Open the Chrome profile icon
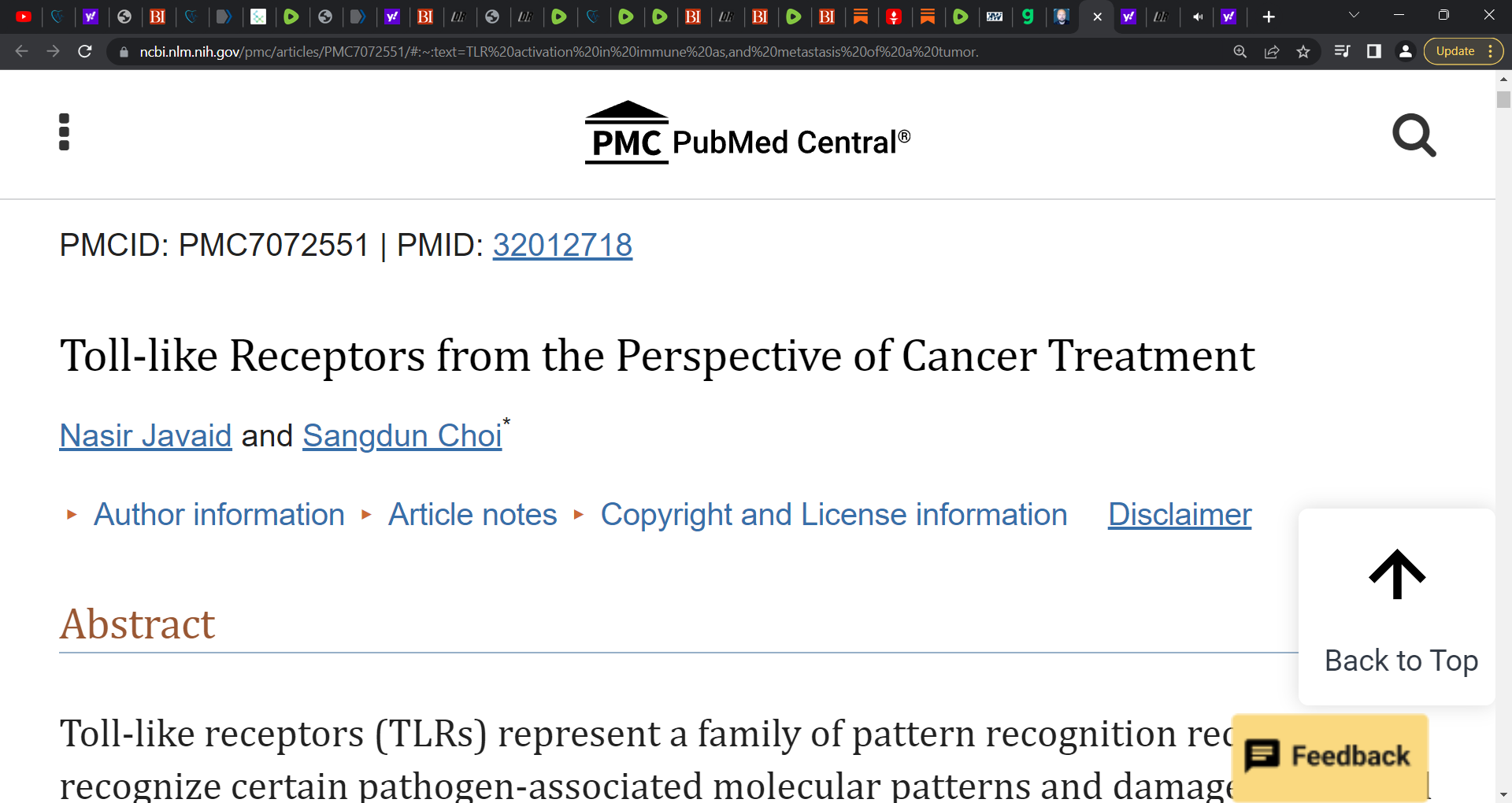The image size is (1512, 803). [x=1405, y=52]
